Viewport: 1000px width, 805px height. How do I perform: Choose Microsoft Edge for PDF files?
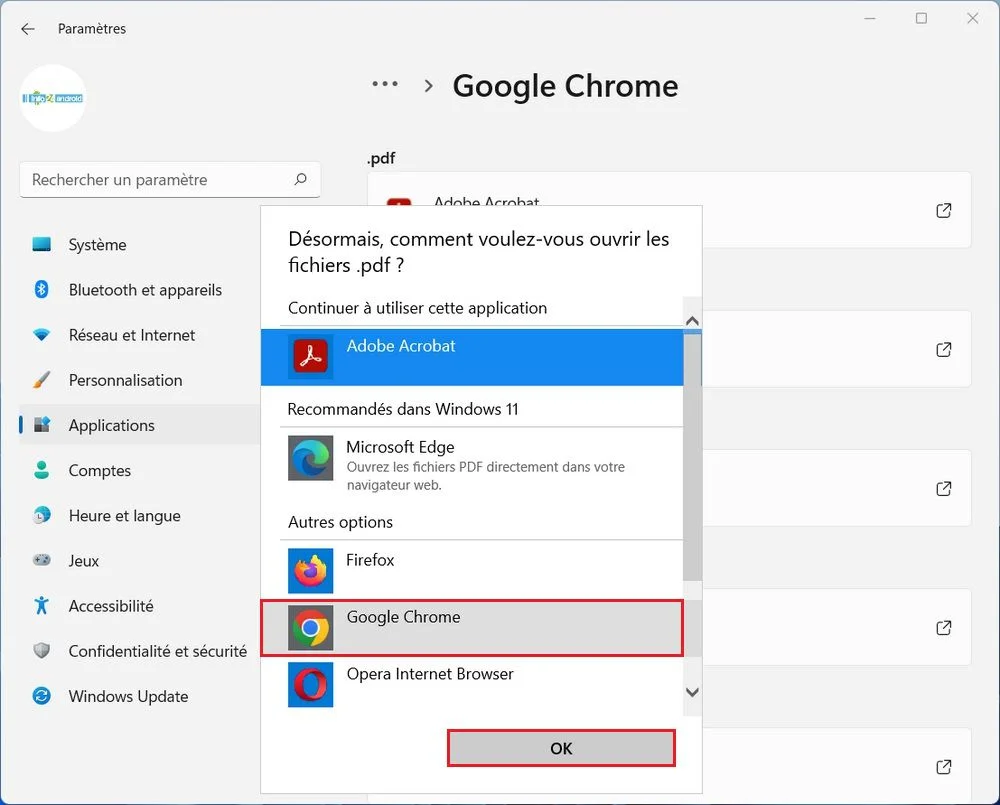point(472,464)
